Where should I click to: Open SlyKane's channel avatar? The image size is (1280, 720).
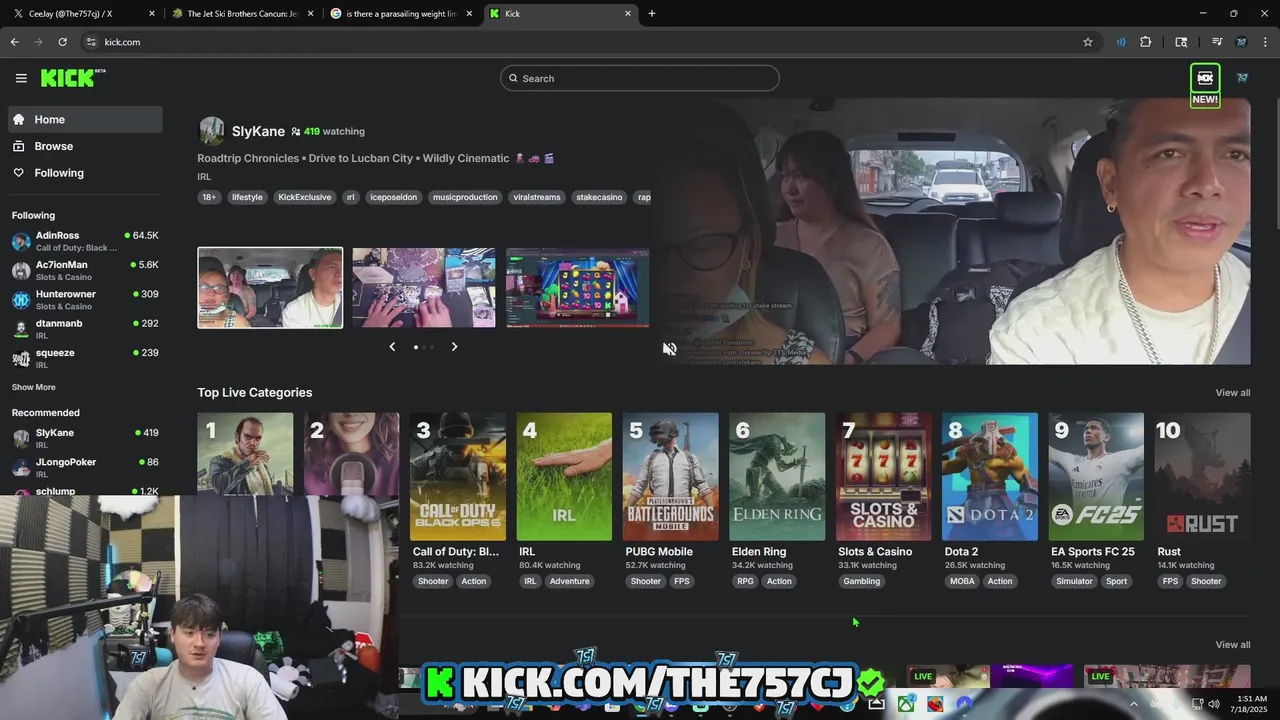coord(212,131)
